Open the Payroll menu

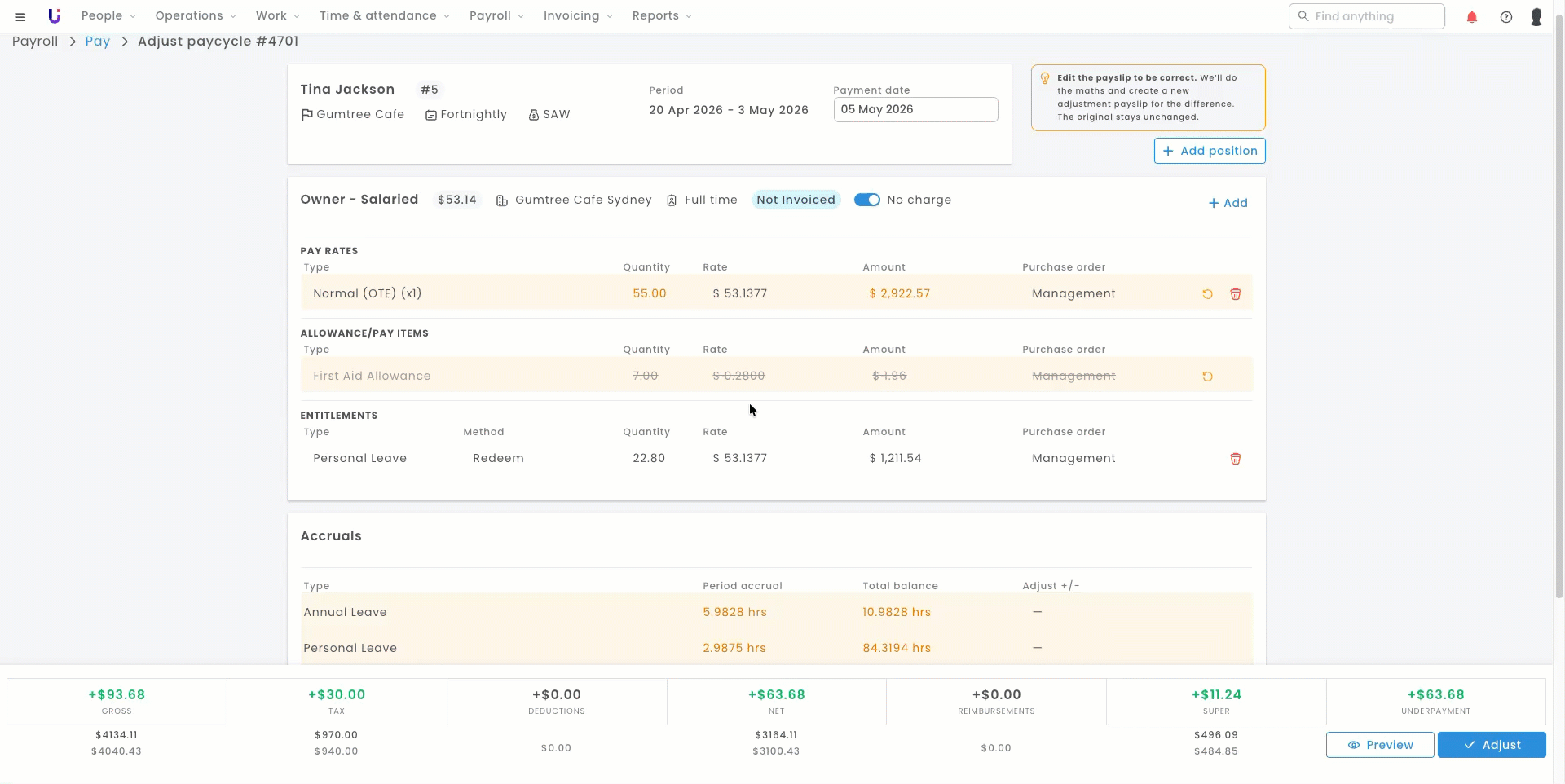click(496, 15)
